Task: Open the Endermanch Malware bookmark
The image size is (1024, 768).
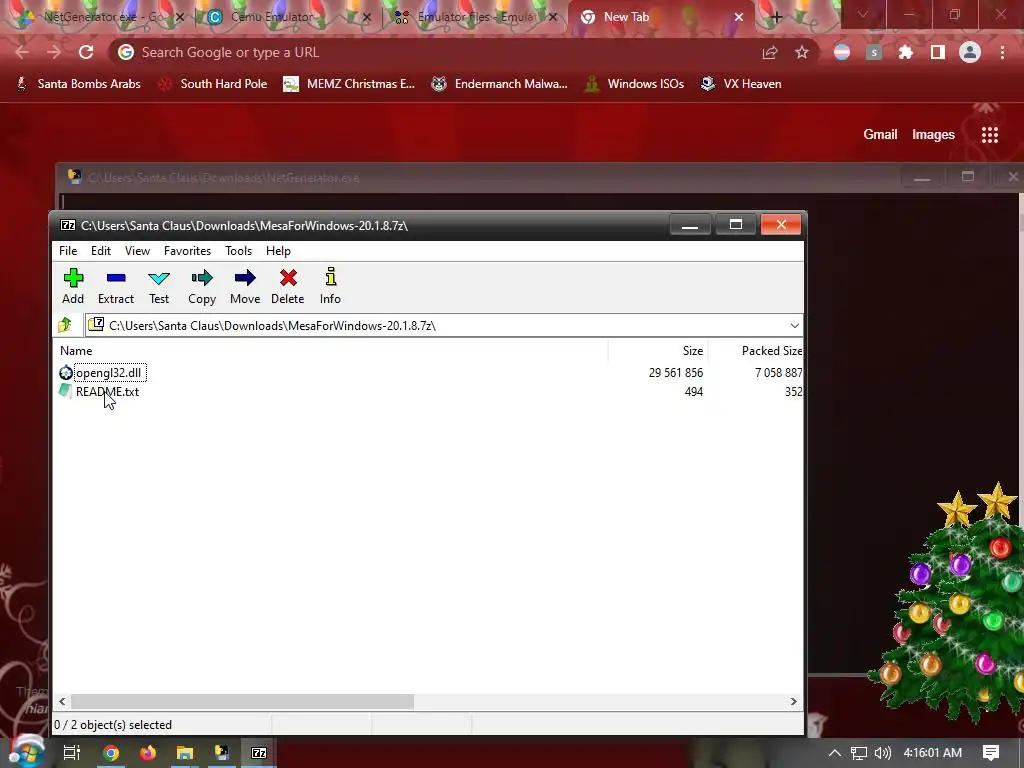Action: pos(500,84)
